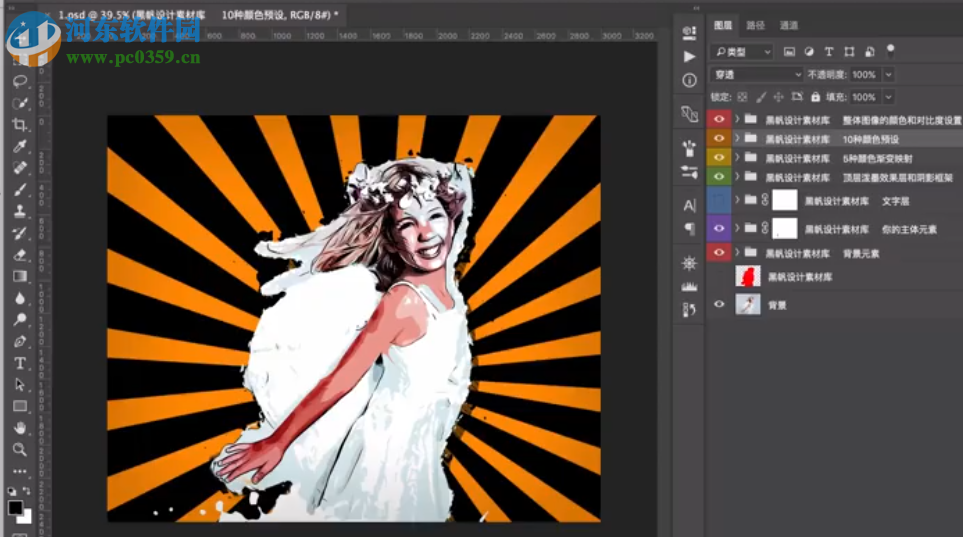Image resolution: width=963 pixels, height=537 pixels.
Task: Open the fill 填充 dropdown arrow
Action: click(x=889, y=97)
